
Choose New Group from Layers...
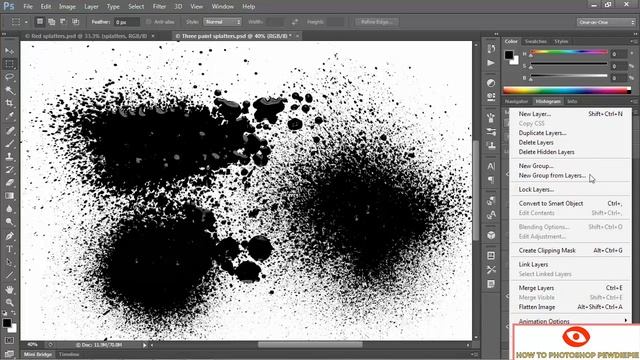pos(552,176)
